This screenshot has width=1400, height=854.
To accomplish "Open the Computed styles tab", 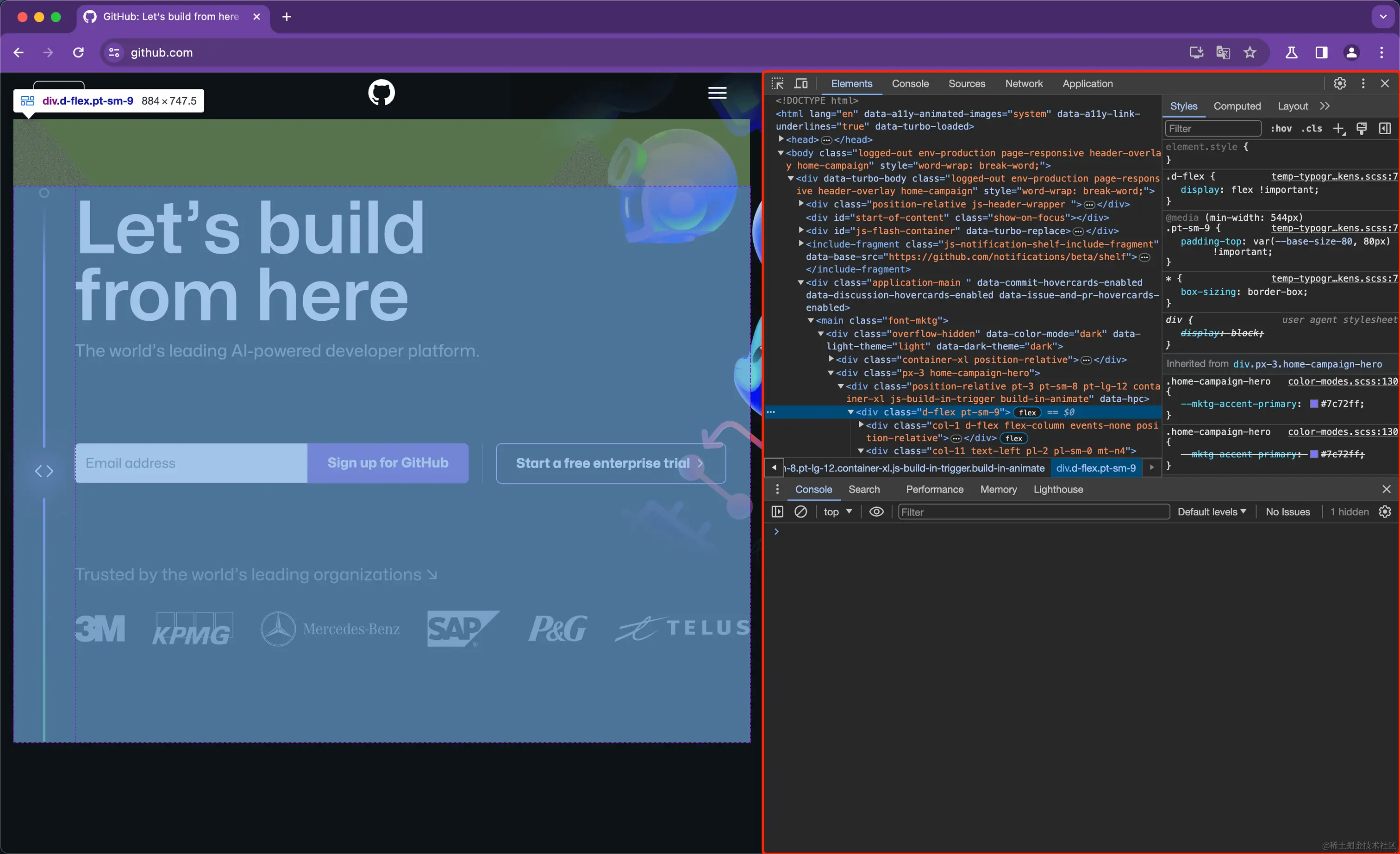I will click(x=1237, y=106).
